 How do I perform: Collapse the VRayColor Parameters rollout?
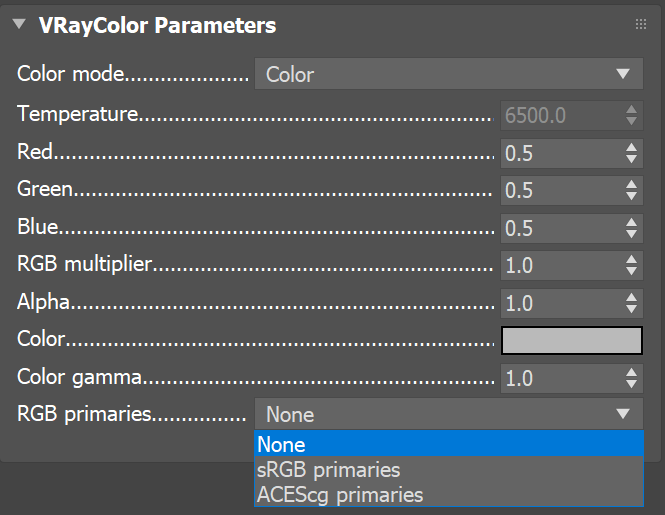click(19, 24)
